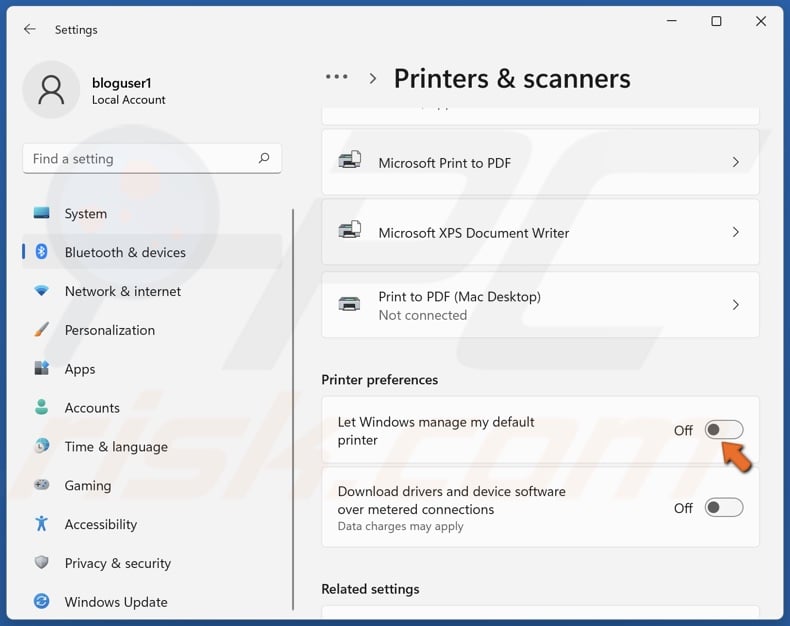Image resolution: width=790 pixels, height=626 pixels.
Task: Minimize the Settings window
Action: pos(672,21)
